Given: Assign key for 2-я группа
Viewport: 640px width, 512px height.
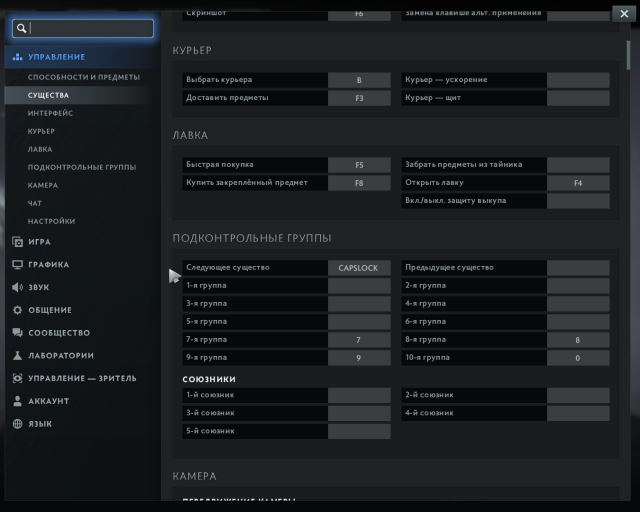Looking at the screenshot, I should [x=578, y=286].
